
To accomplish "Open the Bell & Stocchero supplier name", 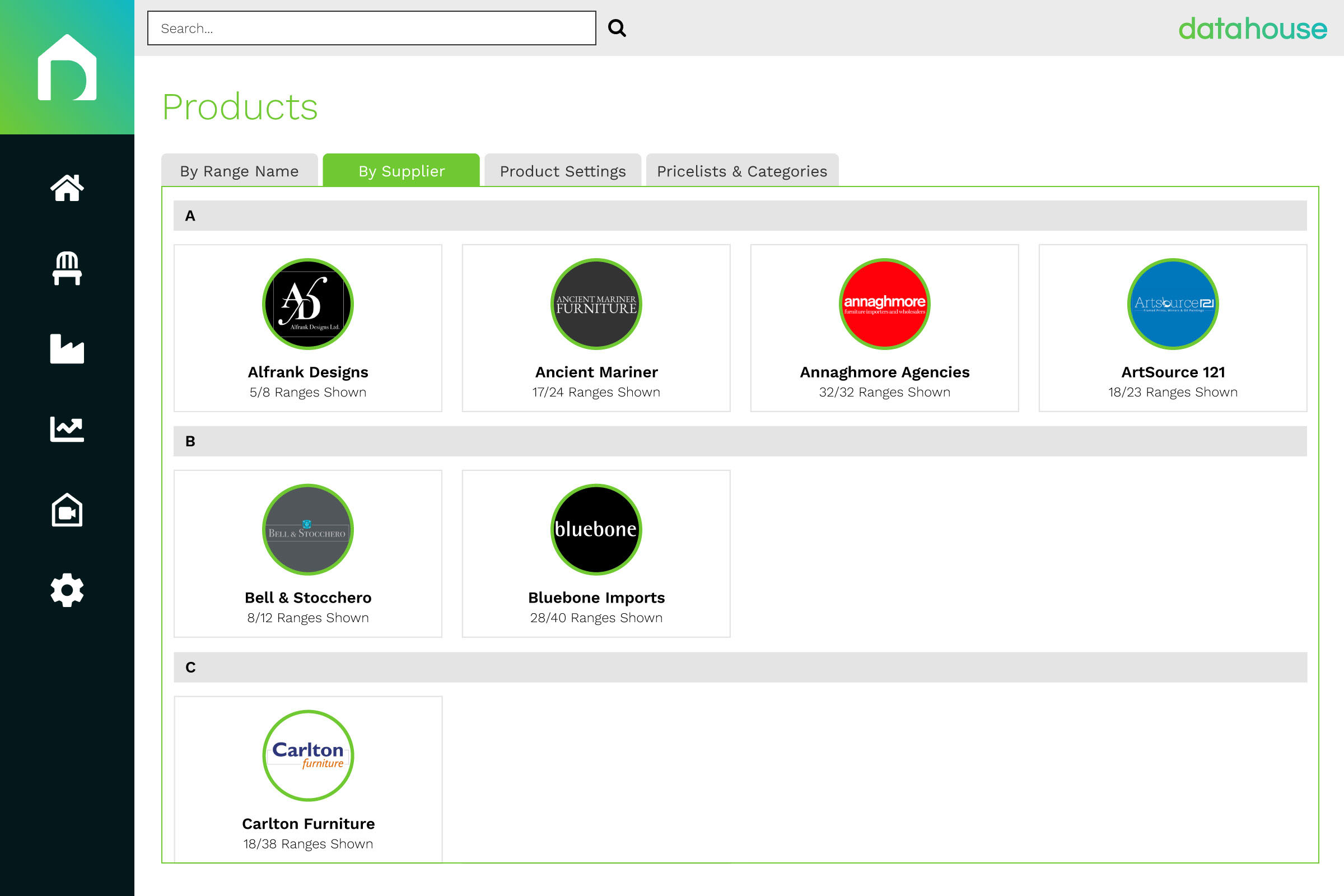I will pos(308,598).
